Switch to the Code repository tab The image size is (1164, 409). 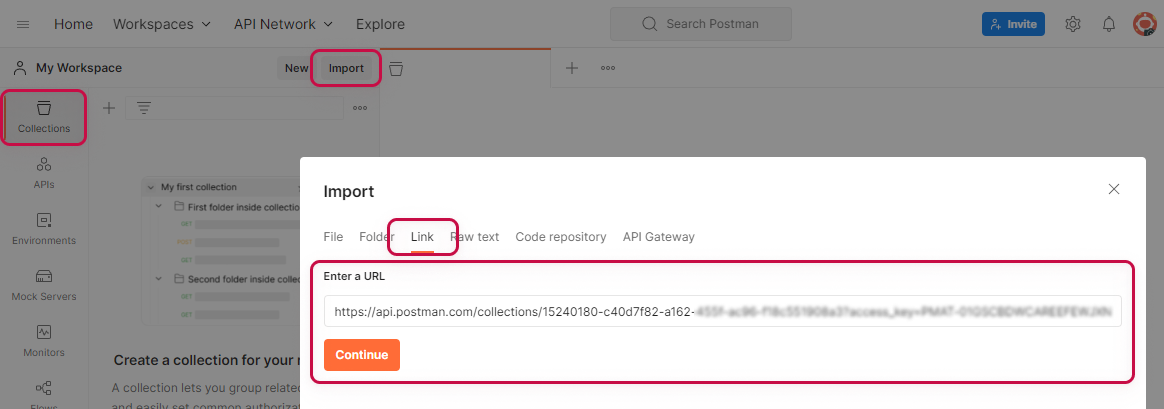tap(561, 237)
